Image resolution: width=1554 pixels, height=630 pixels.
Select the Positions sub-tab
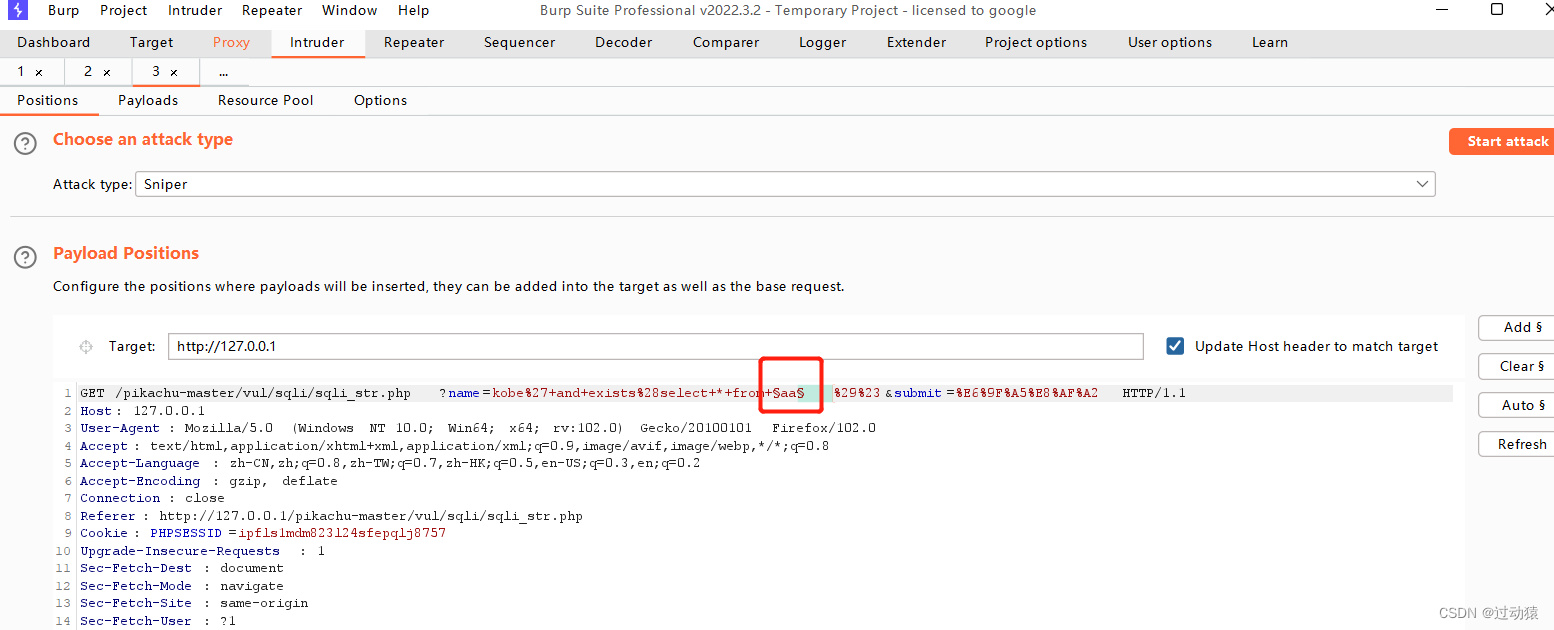pyautogui.click(x=47, y=100)
